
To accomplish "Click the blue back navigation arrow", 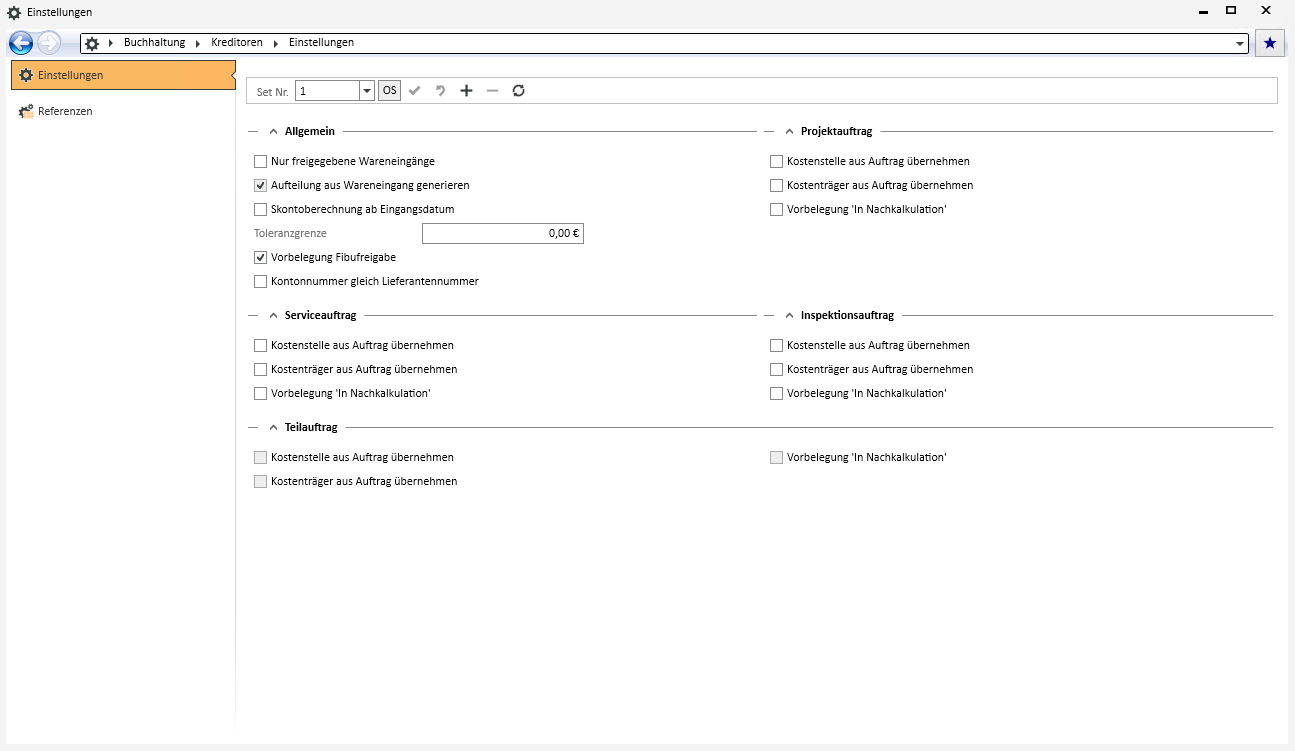I will [20, 43].
